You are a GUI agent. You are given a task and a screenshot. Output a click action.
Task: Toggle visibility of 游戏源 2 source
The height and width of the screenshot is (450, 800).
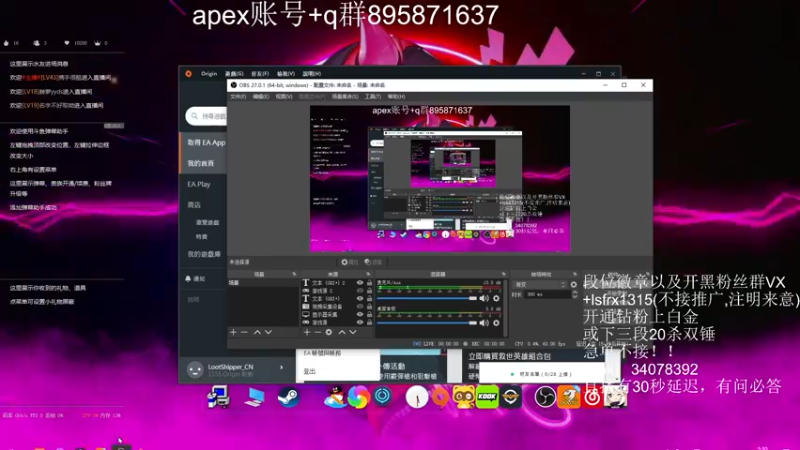tap(360, 291)
